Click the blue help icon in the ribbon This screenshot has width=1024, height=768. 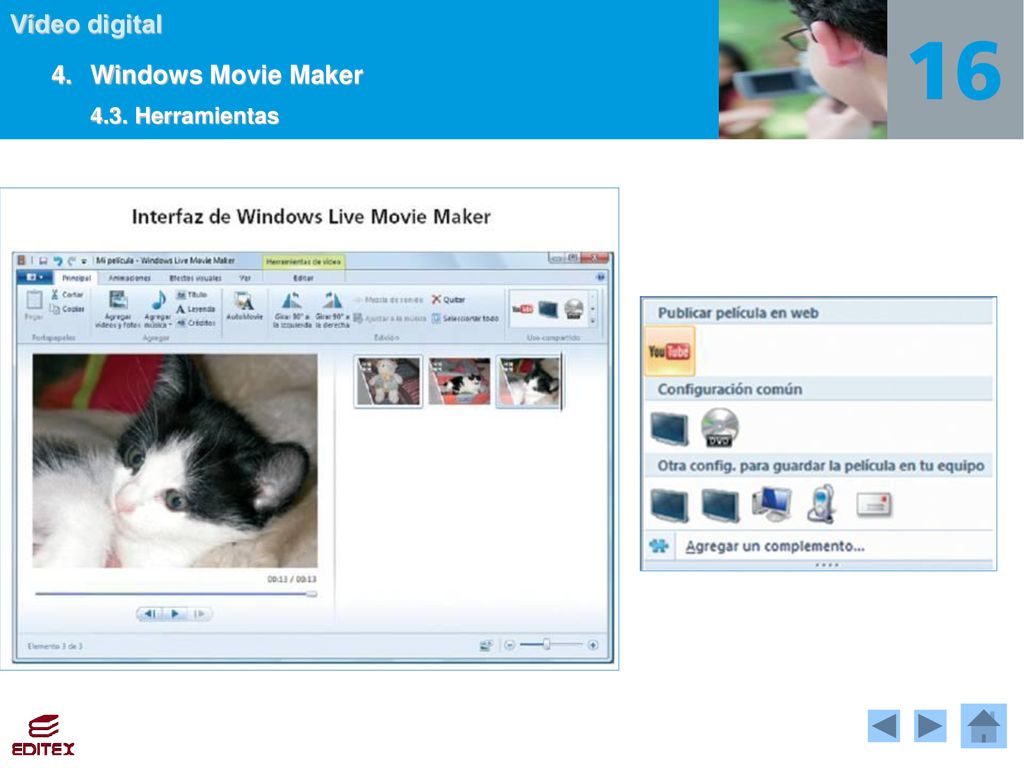coord(600,278)
